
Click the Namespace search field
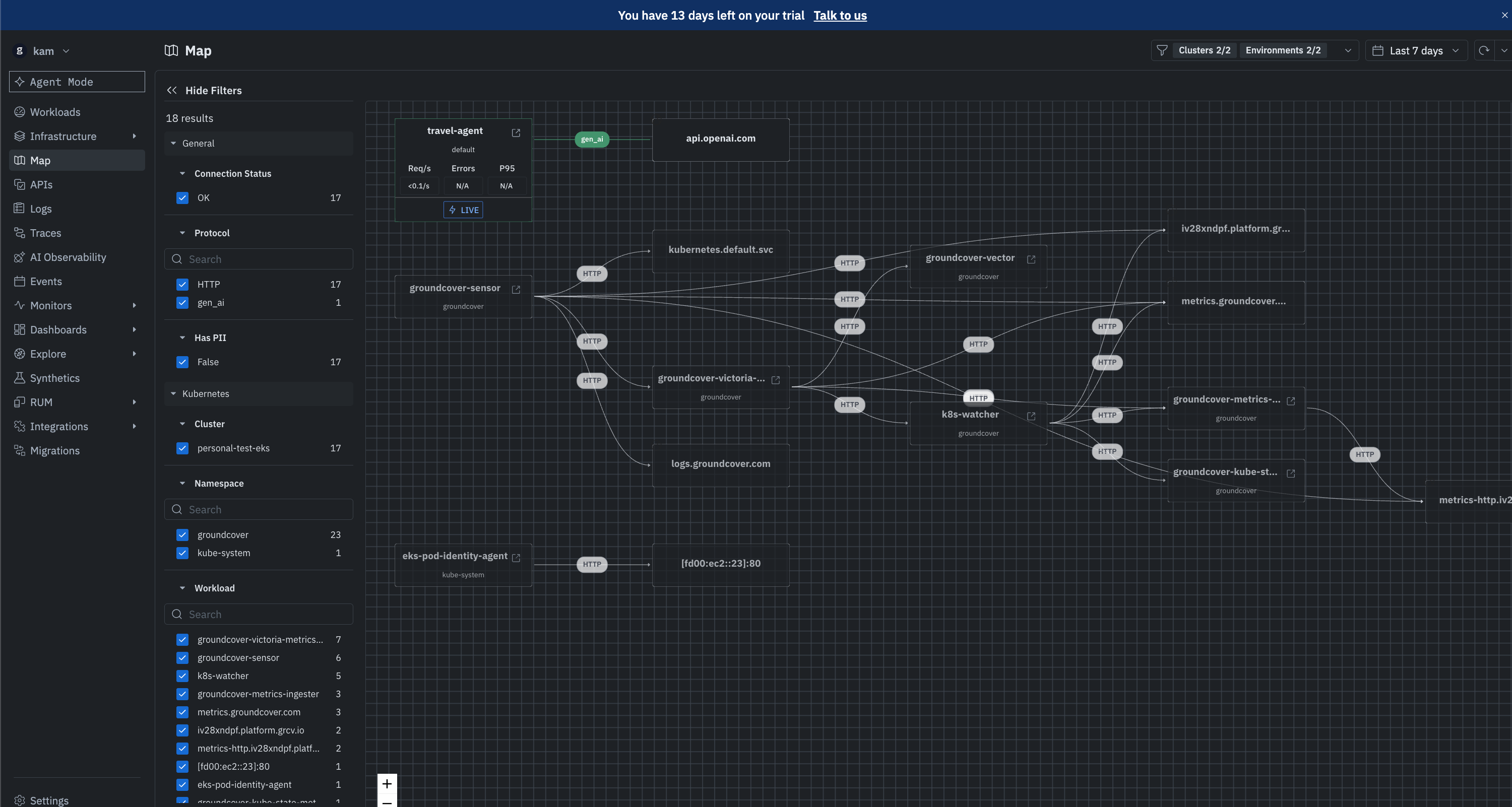pos(258,510)
